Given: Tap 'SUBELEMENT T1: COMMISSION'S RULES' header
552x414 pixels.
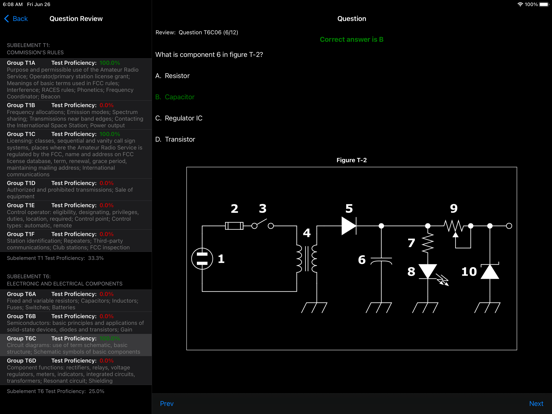Looking at the screenshot, I should [35, 49].
